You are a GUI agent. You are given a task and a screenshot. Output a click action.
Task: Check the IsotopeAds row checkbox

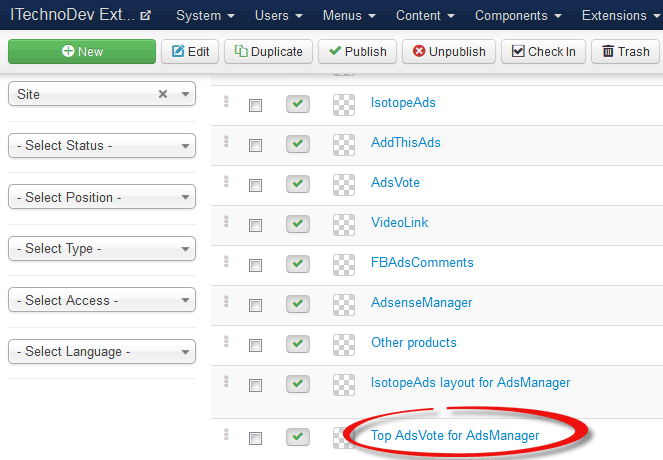(255, 105)
